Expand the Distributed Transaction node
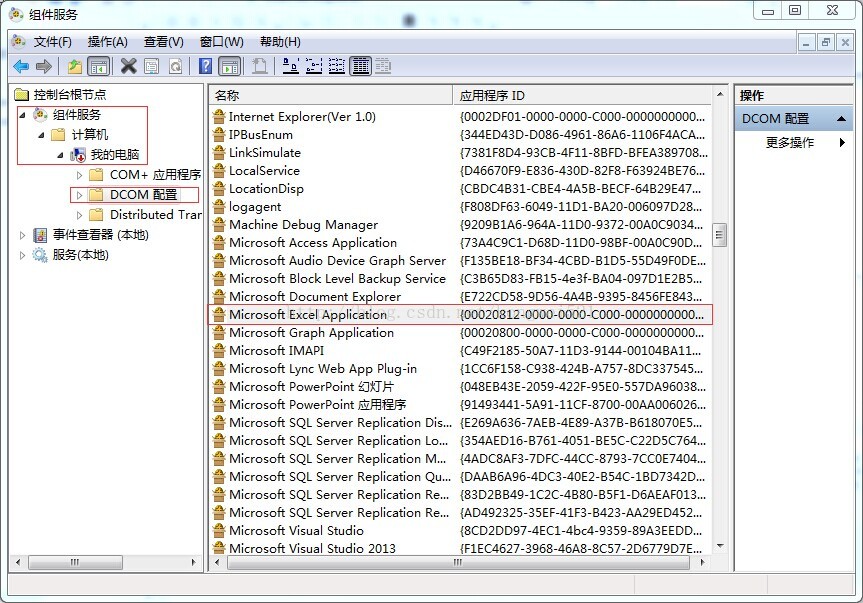The image size is (863, 603). 79,215
